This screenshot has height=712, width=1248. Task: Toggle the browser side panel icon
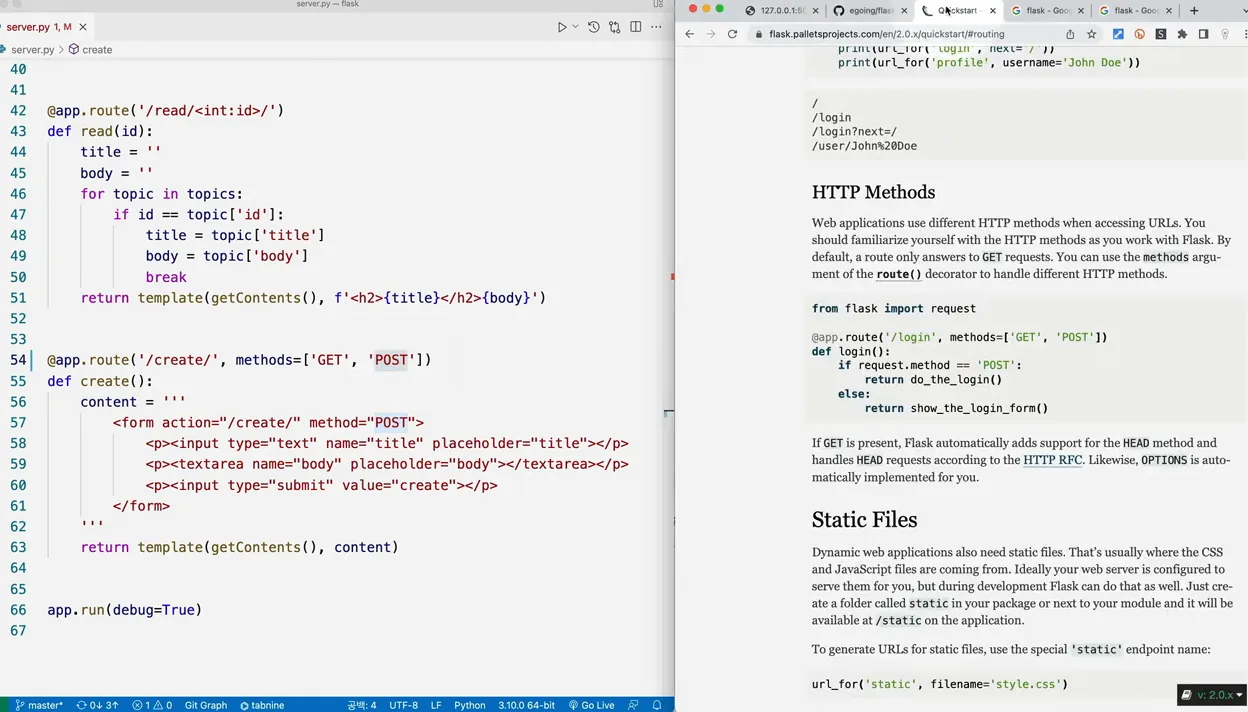point(1204,34)
